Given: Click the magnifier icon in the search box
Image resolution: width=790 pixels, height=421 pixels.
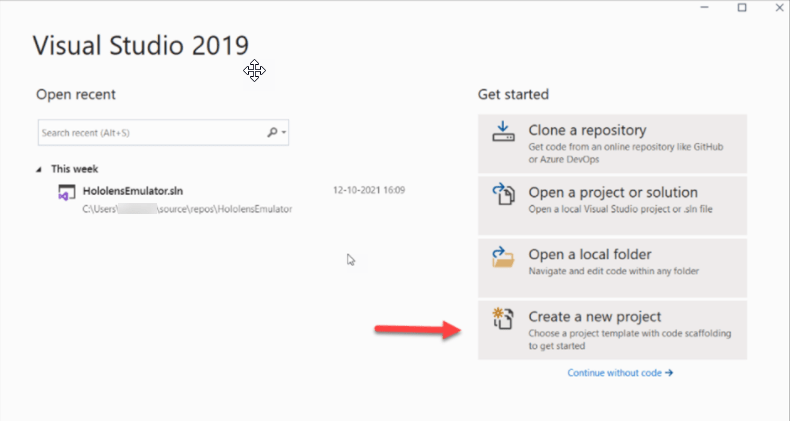Looking at the screenshot, I should 272,132.
